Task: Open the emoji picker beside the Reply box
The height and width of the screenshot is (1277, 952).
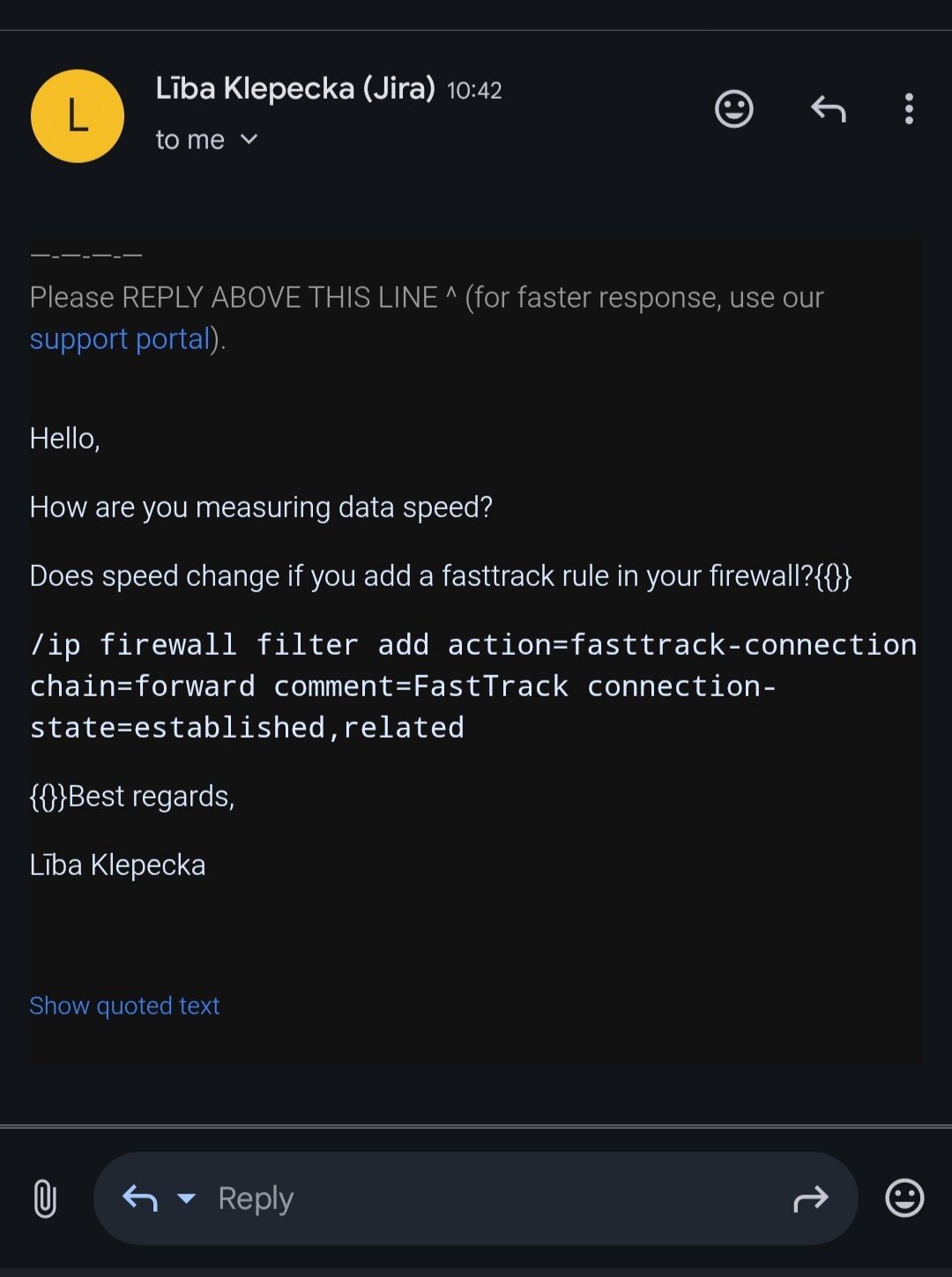Action: point(904,1199)
